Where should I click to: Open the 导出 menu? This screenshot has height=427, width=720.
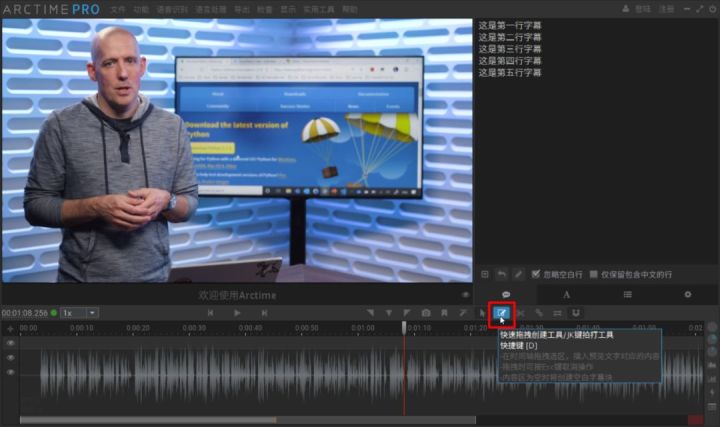point(242,8)
